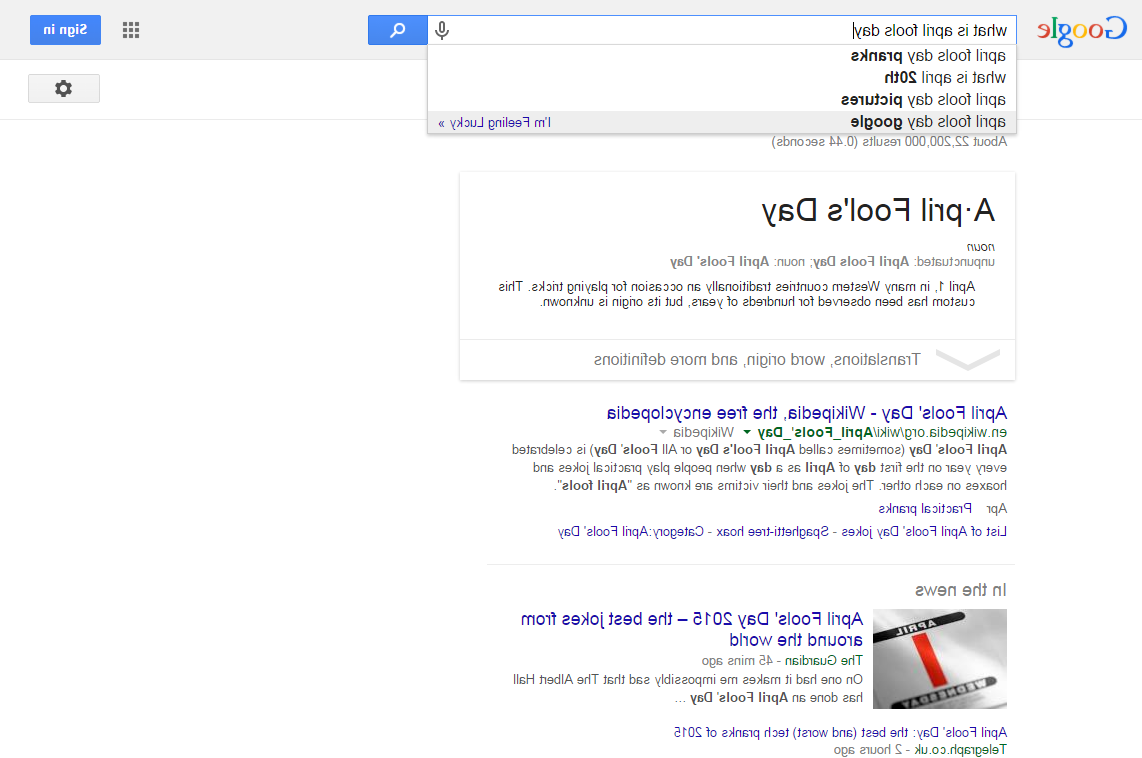1142x758 pixels.
Task: Open the Google apps grid icon
Action: coord(131,30)
